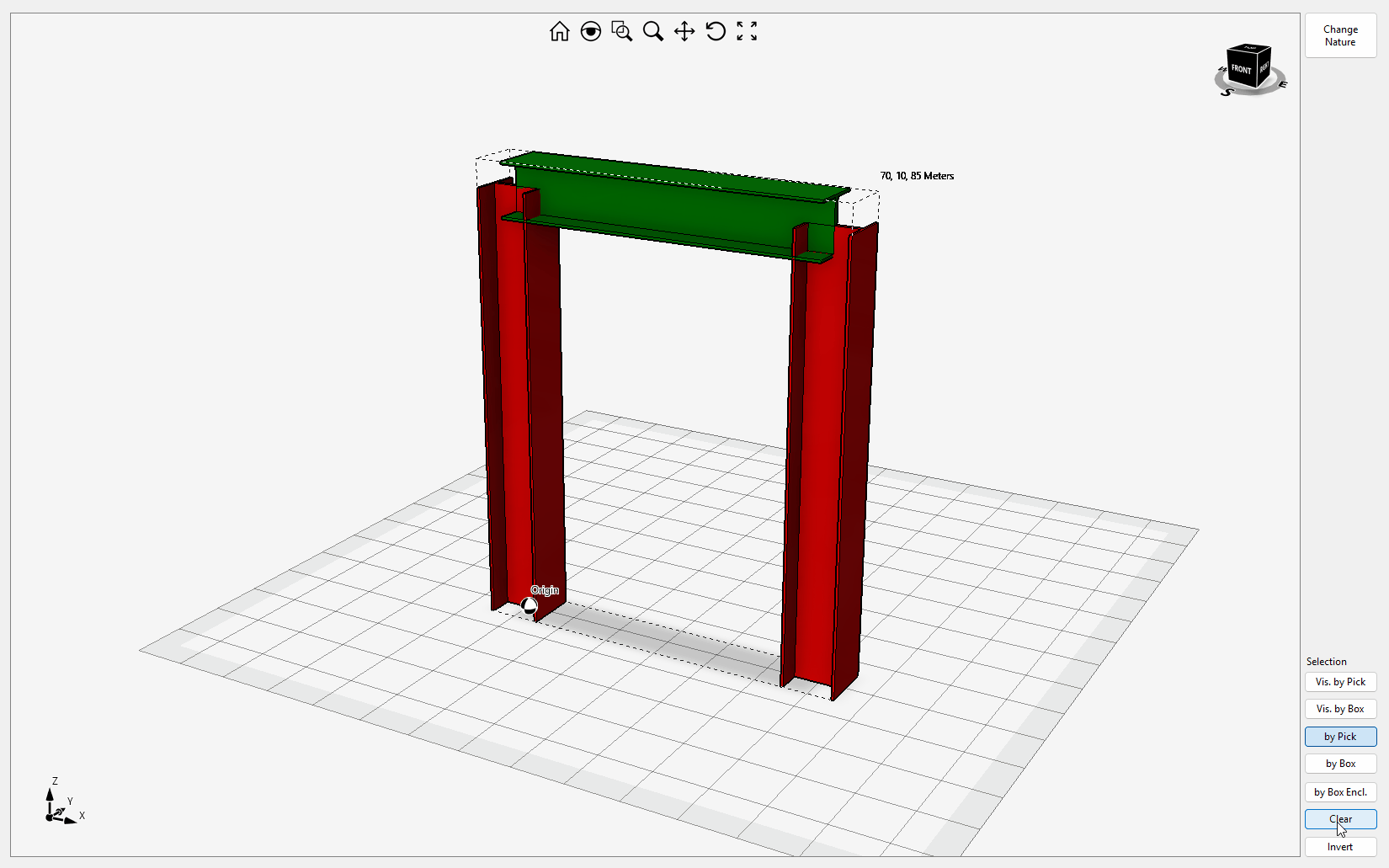The height and width of the screenshot is (868, 1389).
Task: Switch to Vis. by Box selection
Action: [1340, 709]
